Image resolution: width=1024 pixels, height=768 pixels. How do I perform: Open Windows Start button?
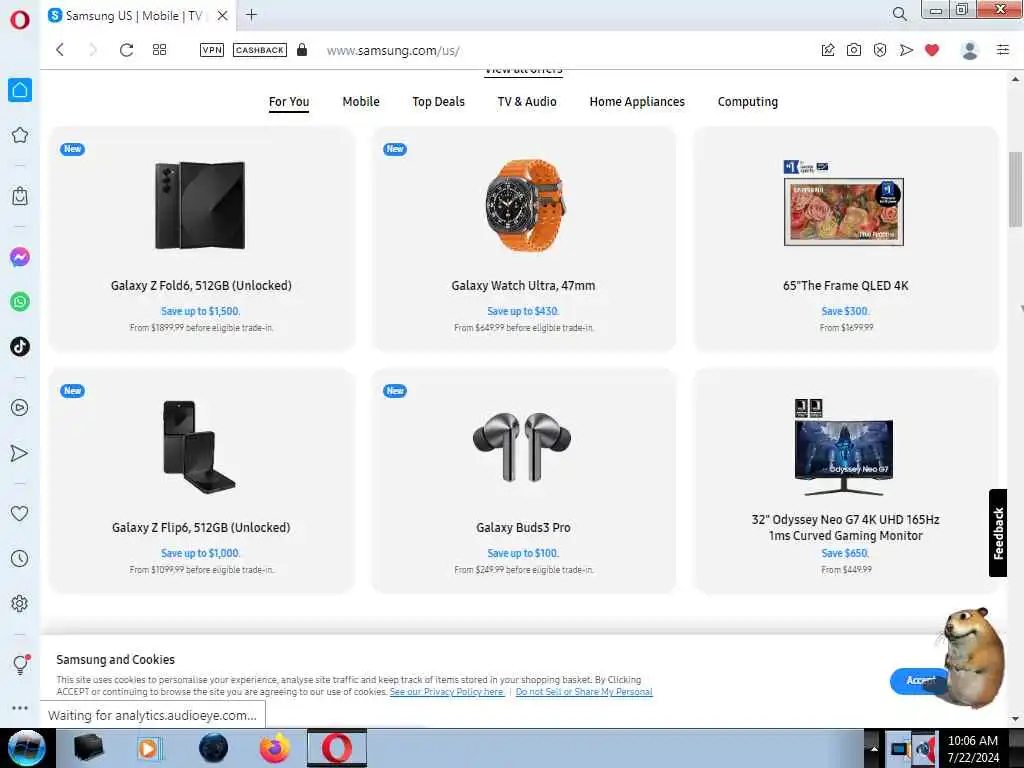(27, 748)
